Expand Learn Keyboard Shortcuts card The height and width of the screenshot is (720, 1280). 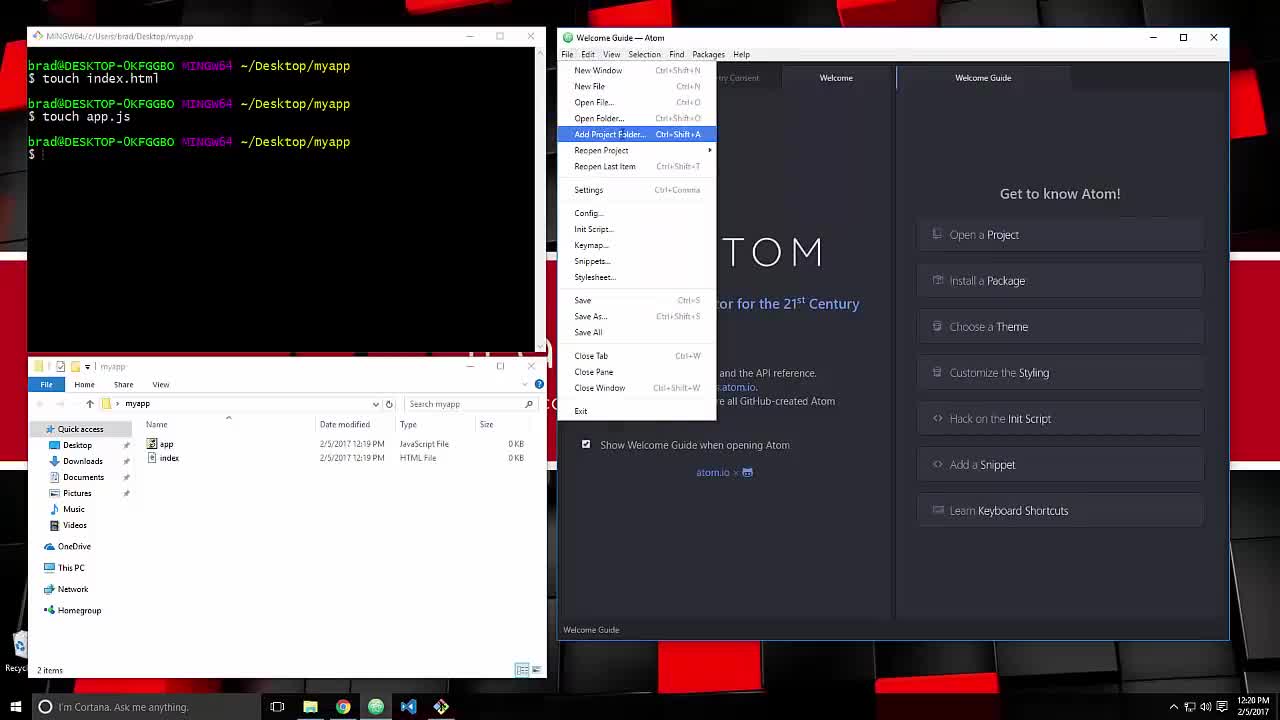1060,511
